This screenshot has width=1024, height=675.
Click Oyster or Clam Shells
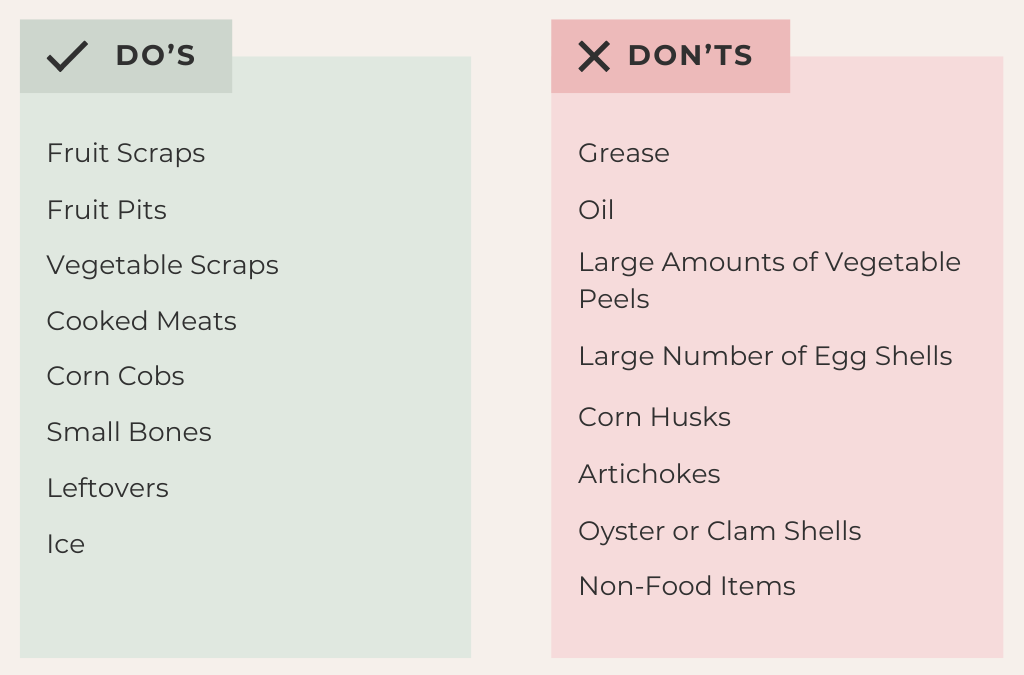pos(720,531)
